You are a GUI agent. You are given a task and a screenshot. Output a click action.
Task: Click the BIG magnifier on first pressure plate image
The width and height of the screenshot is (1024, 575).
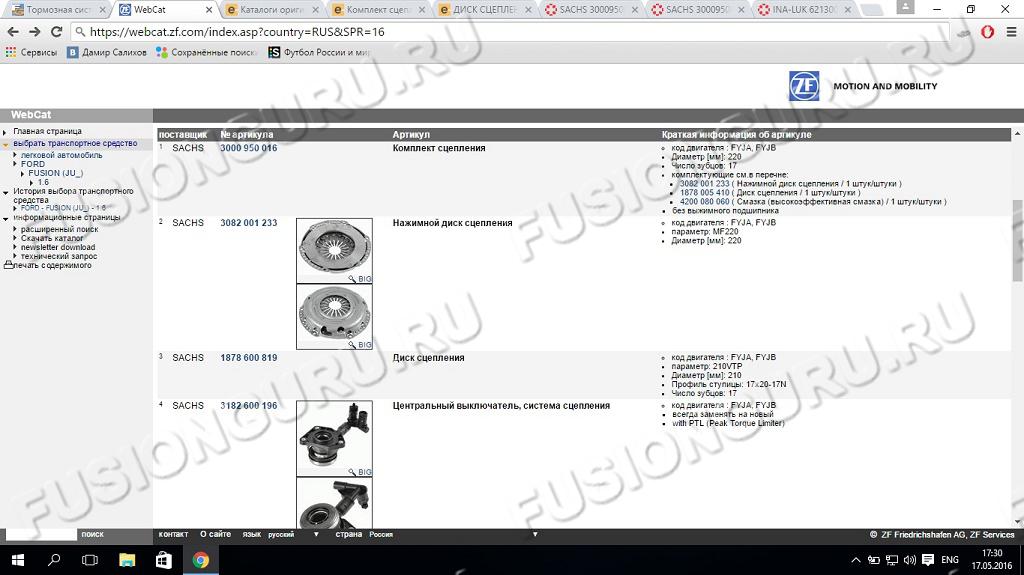click(x=360, y=279)
